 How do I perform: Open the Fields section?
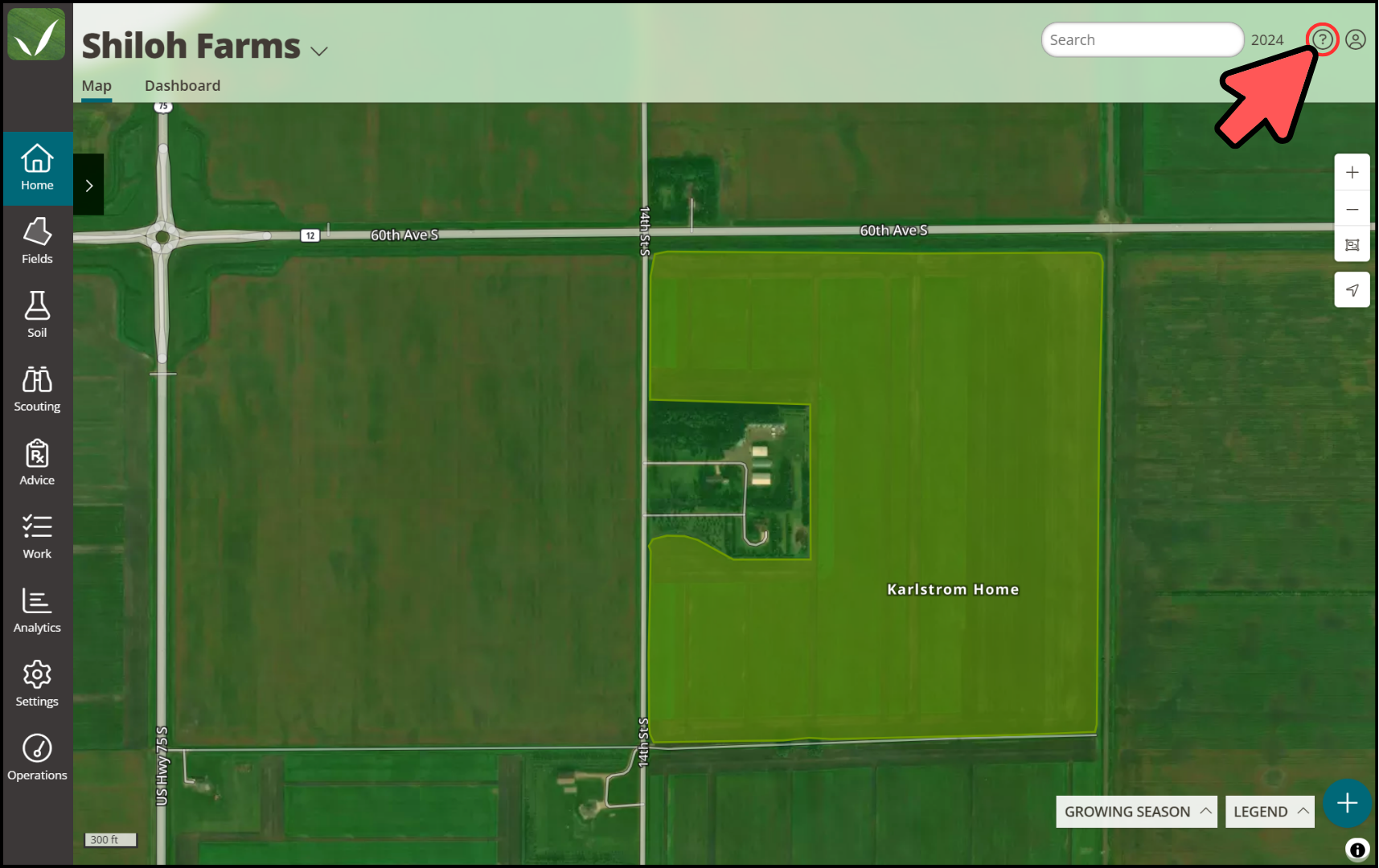[x=37, y=241]
